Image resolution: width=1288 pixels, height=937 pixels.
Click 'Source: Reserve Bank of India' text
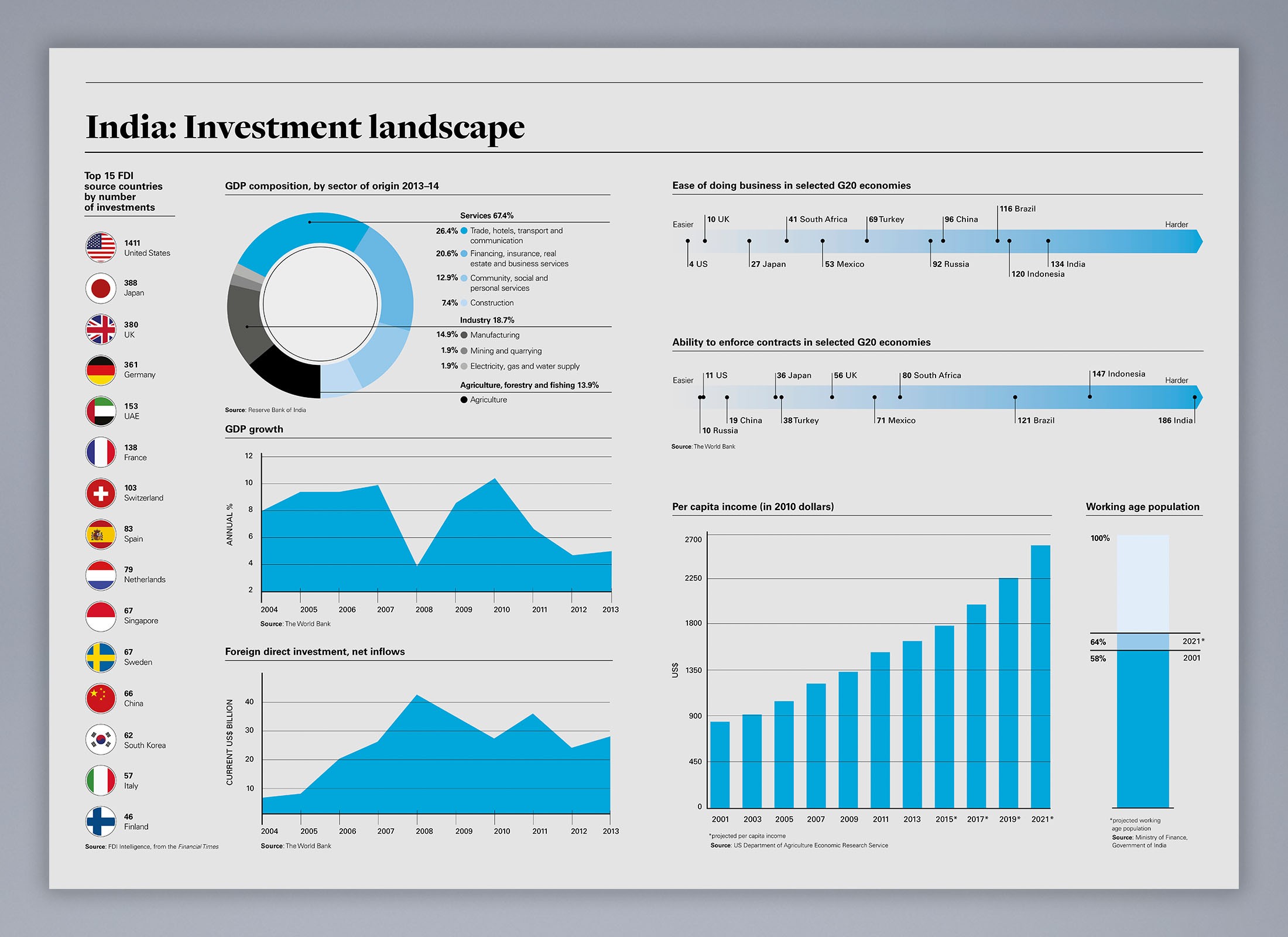(265, 410)
